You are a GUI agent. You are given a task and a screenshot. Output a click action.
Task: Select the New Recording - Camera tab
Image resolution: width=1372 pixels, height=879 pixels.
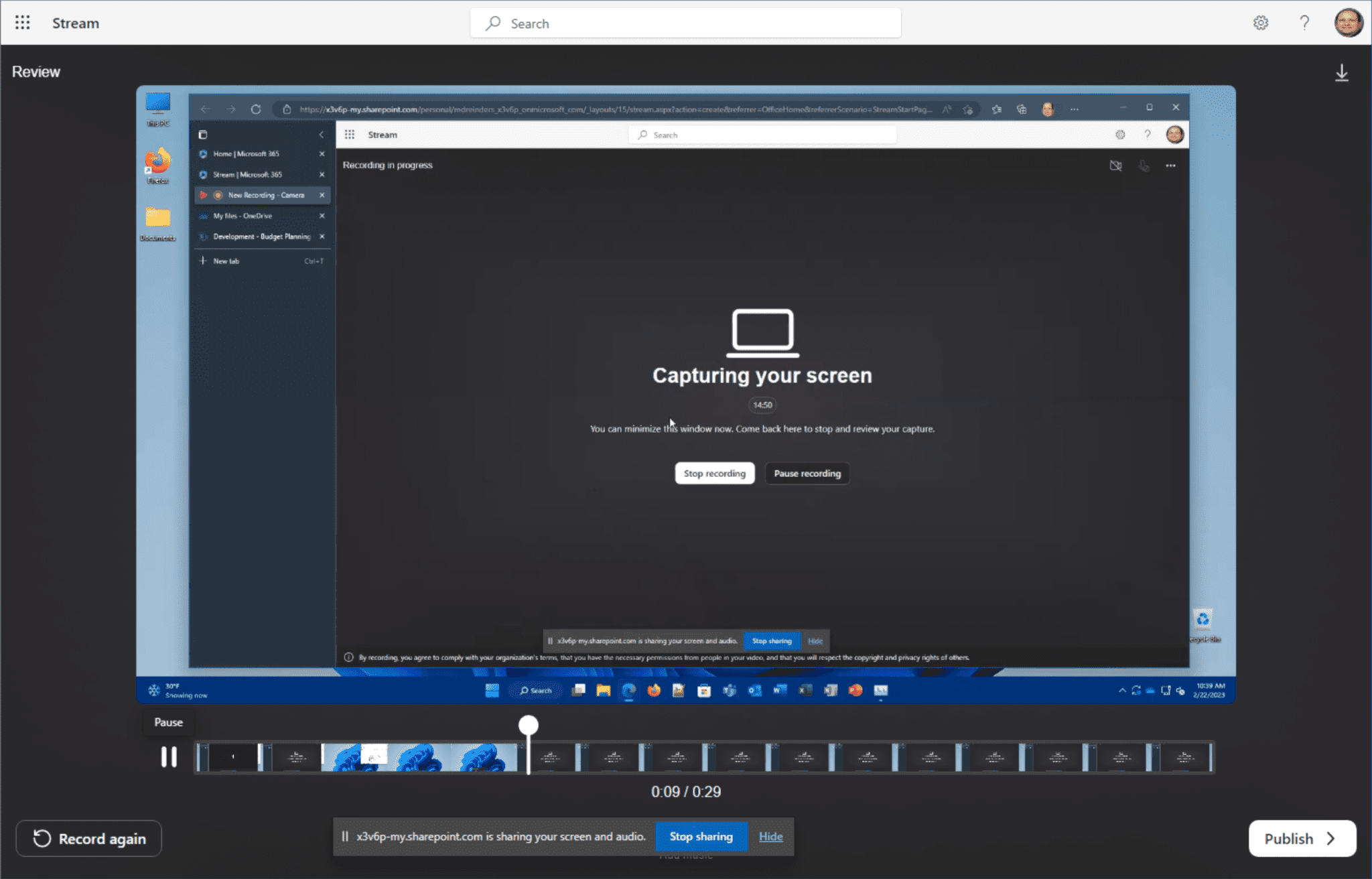pos(261,195)
